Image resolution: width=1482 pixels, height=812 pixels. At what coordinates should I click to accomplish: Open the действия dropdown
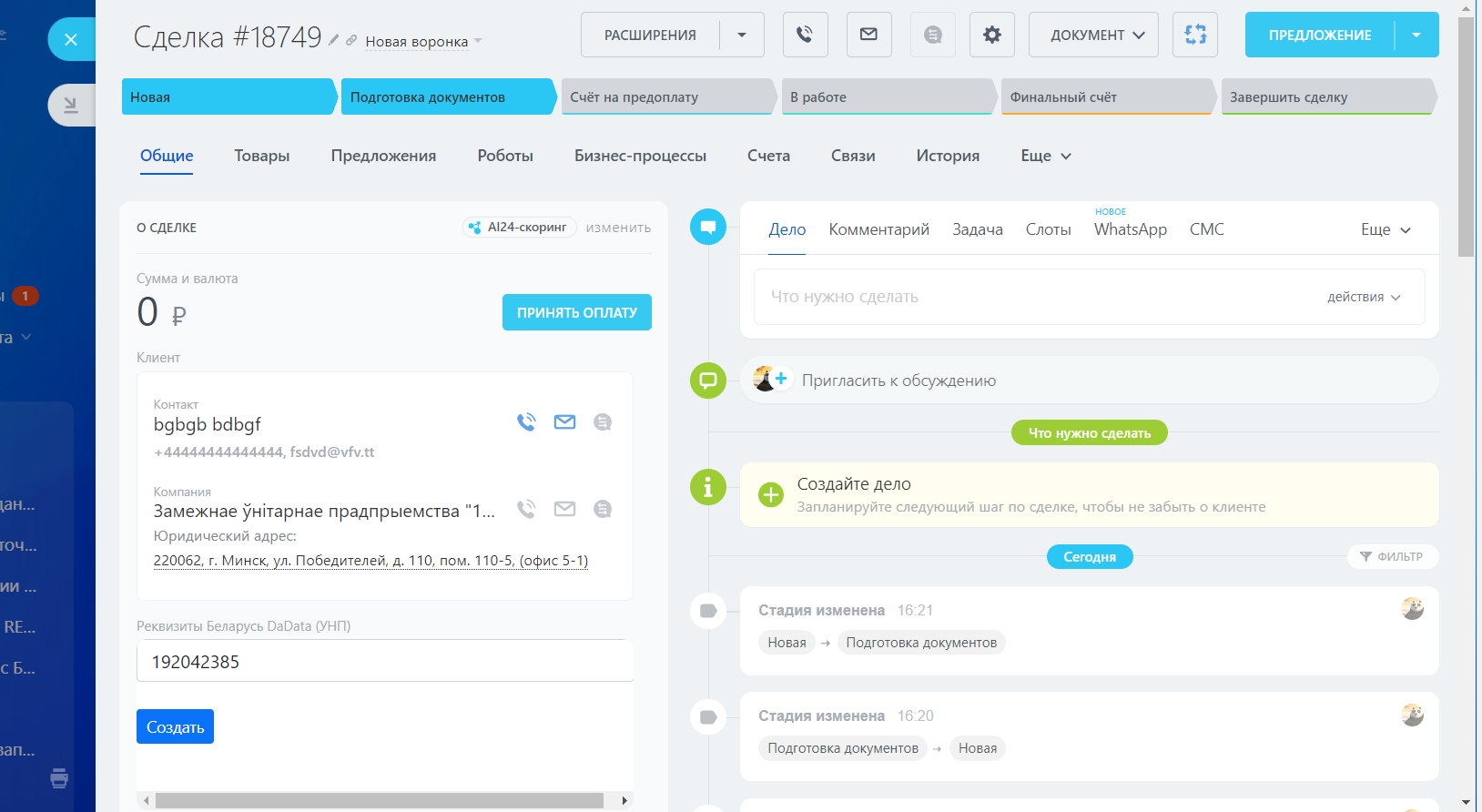pos(1364,297)
